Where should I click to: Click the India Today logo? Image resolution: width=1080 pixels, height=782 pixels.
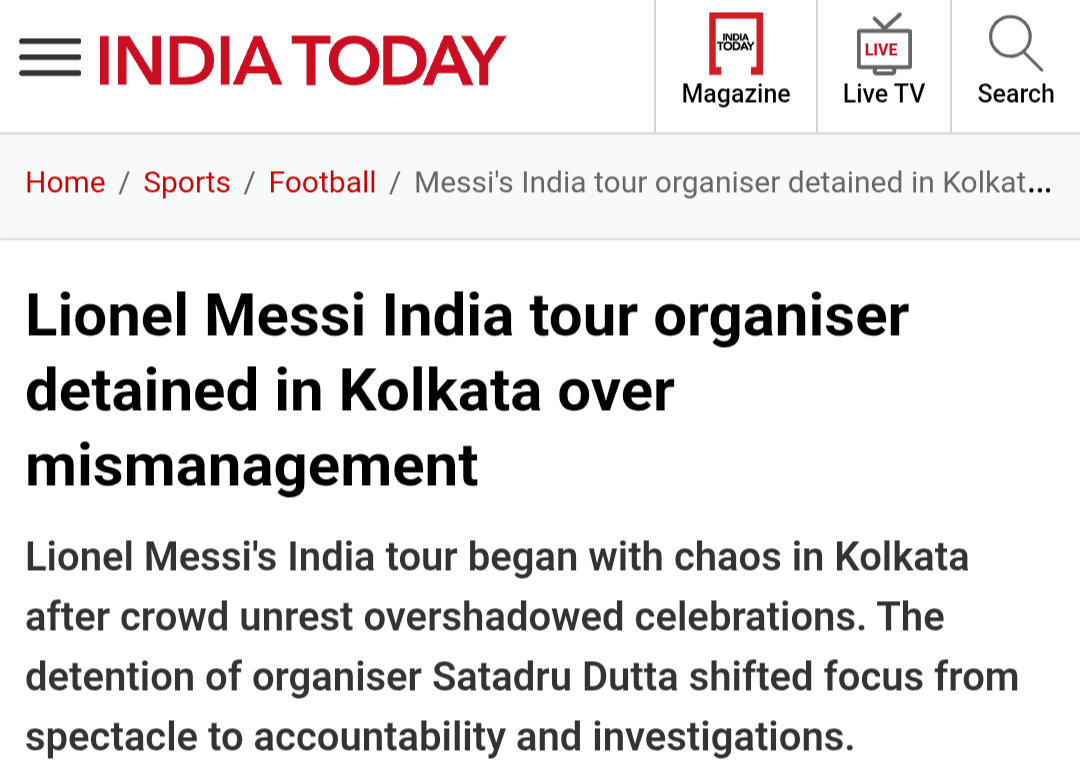301,60
